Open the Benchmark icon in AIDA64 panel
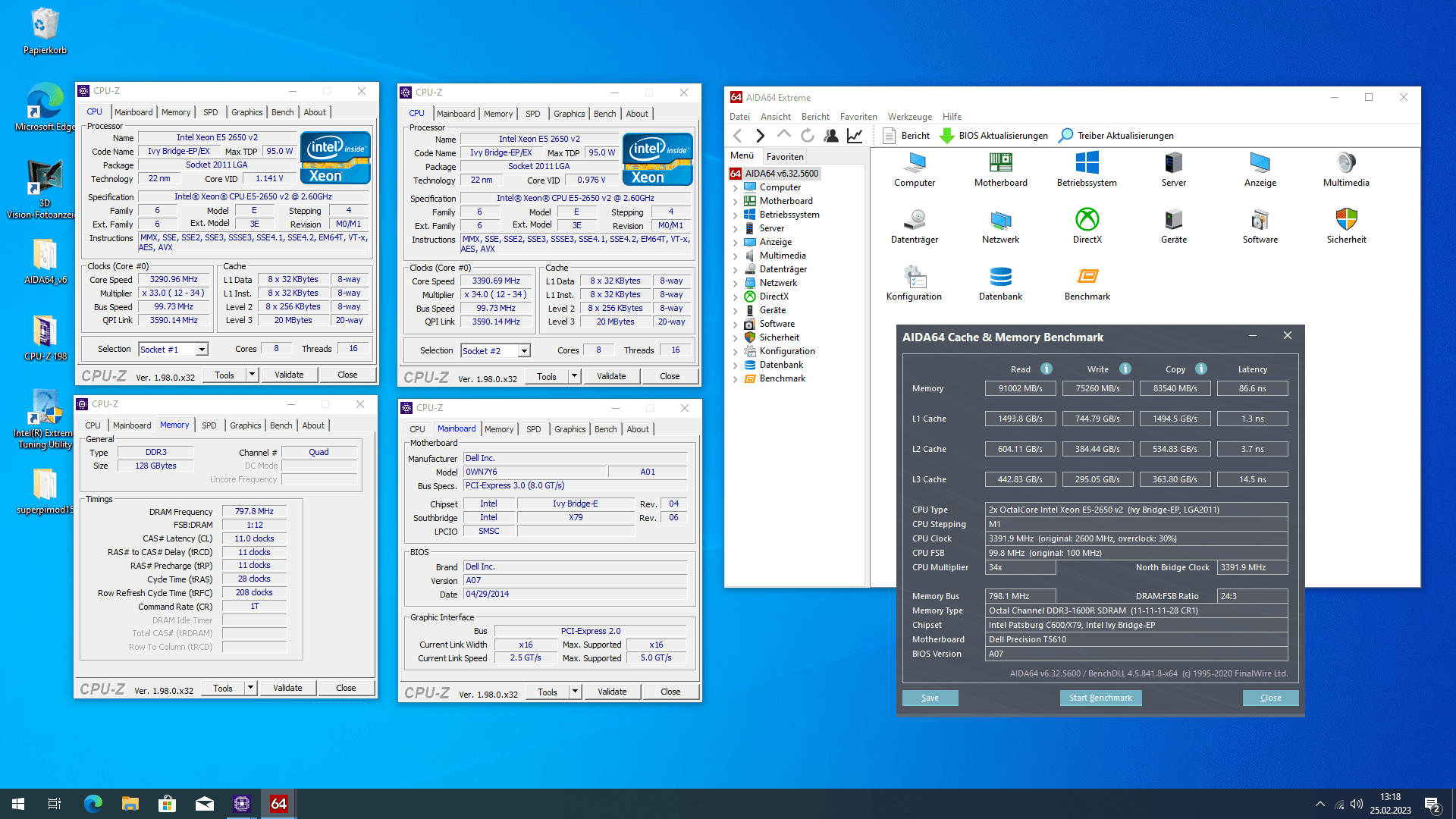 1087,283
